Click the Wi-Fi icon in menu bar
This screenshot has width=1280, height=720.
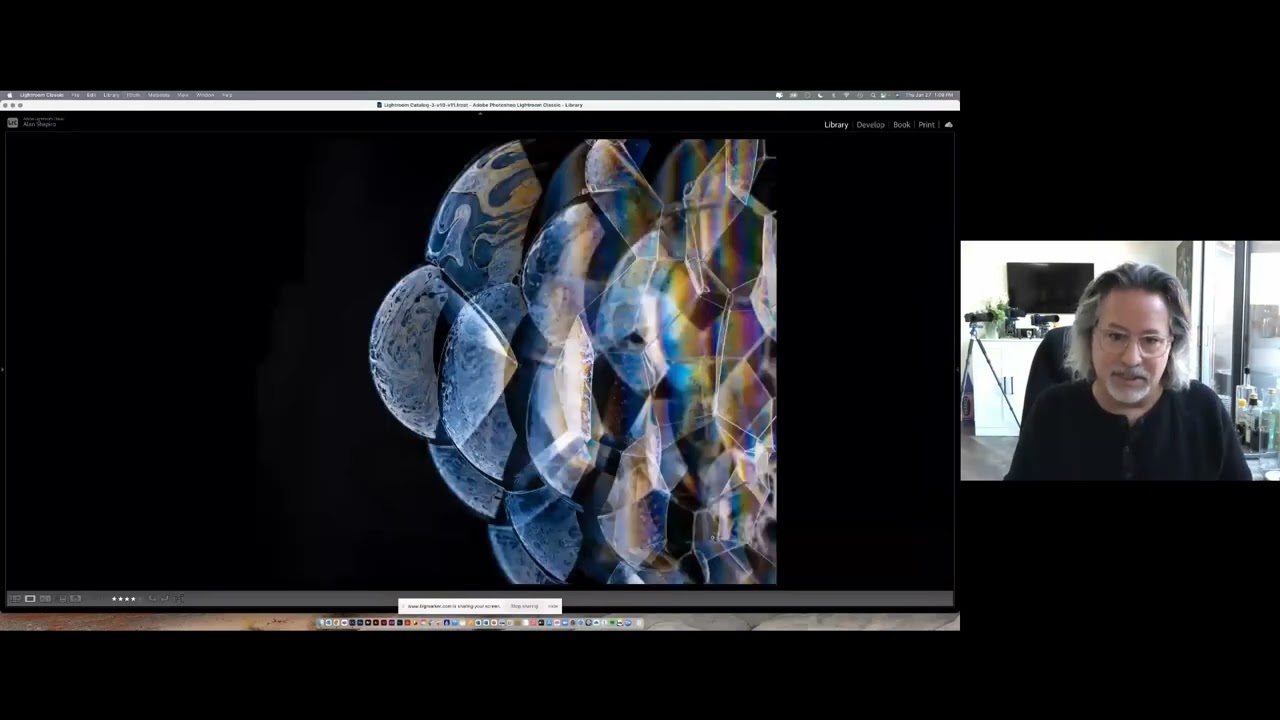pyautogui.click(x=846, y=95)
